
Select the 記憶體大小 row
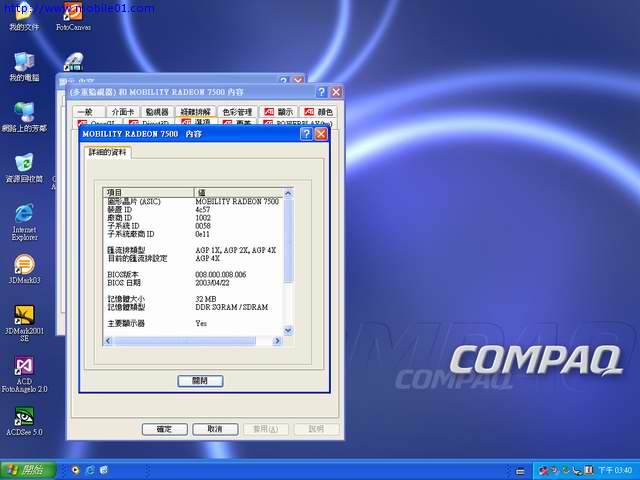(193, 299)
